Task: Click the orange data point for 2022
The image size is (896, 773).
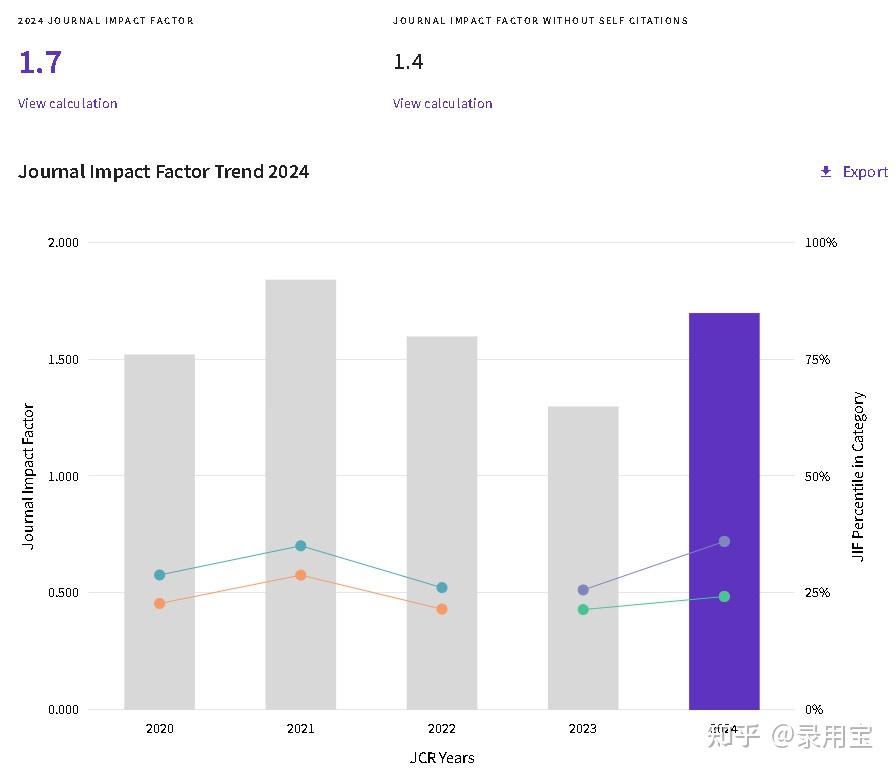Action: (442, 609)
